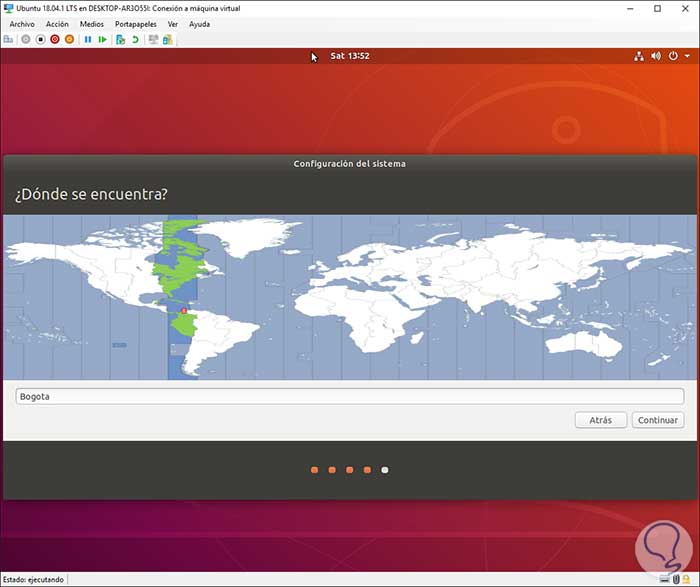Viewport: 700px width, 587px height.
Task: Click the Bogota location text field
Action: (350, 396)
